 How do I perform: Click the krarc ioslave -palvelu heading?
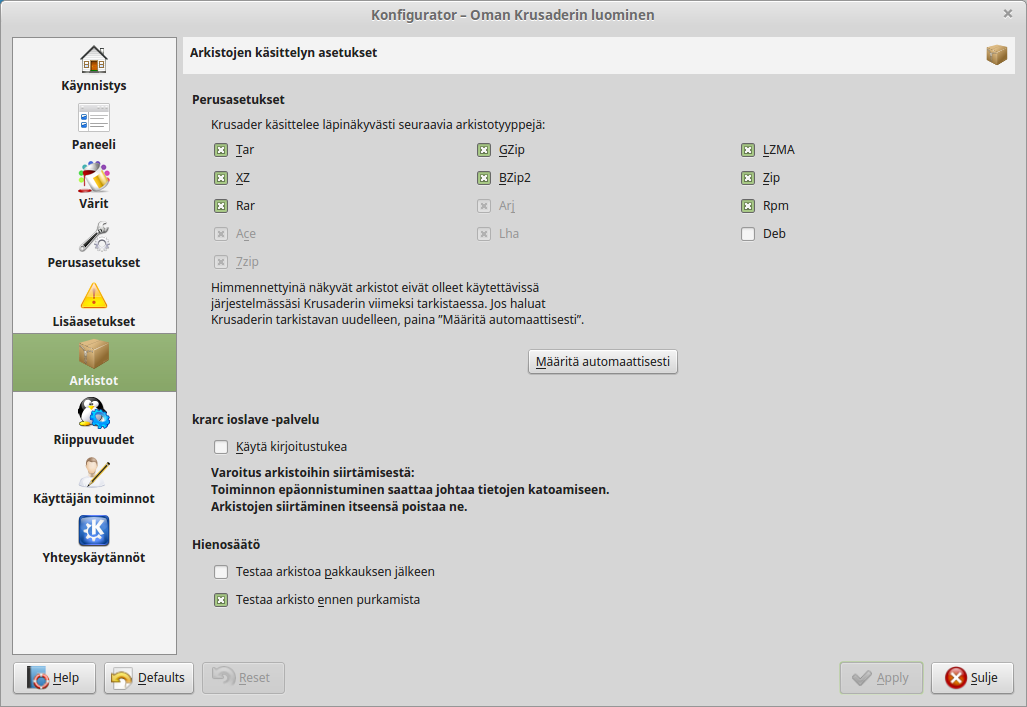tap(255, 419)
